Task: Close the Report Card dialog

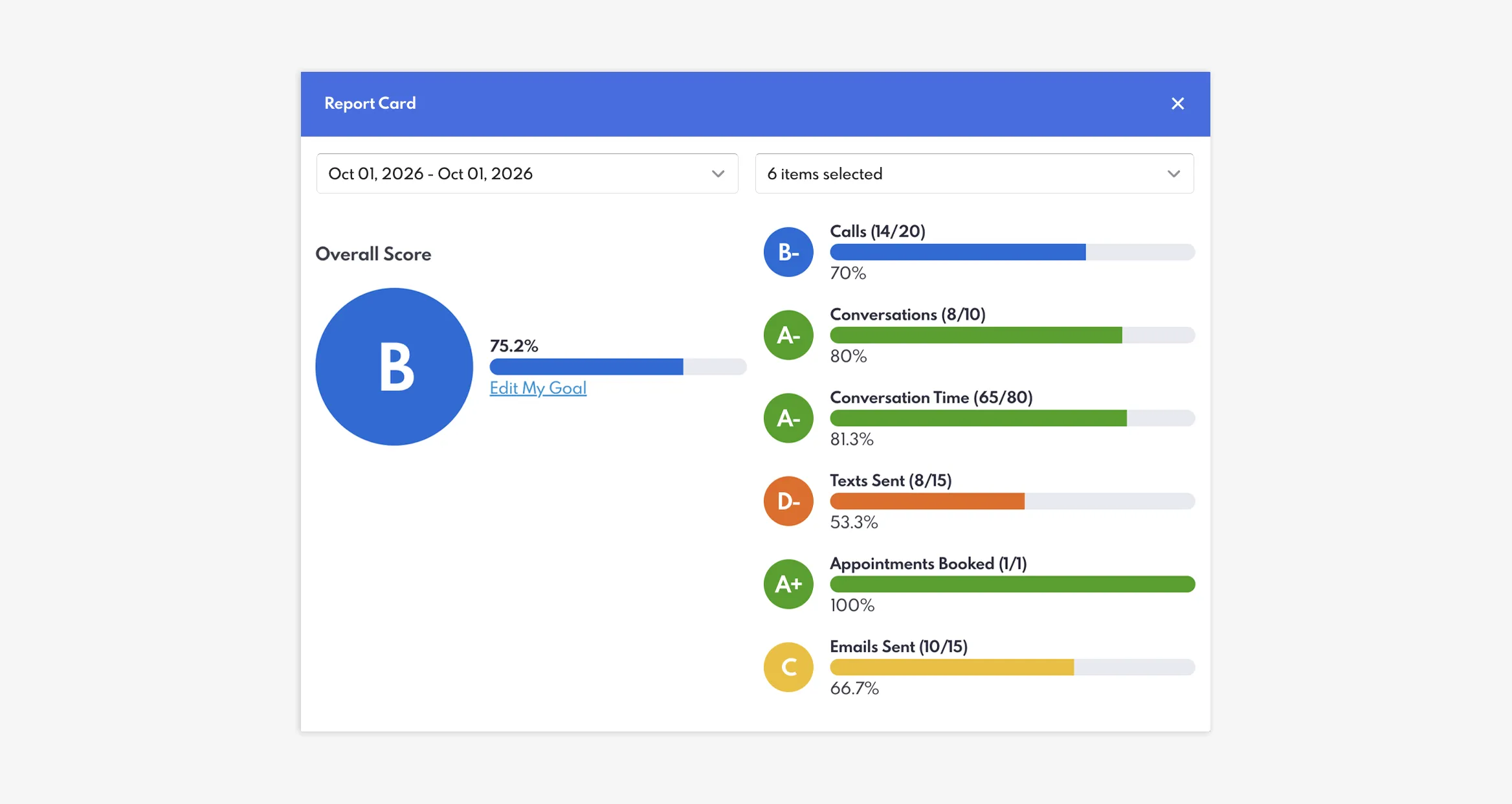Action: coord(1177,104)
